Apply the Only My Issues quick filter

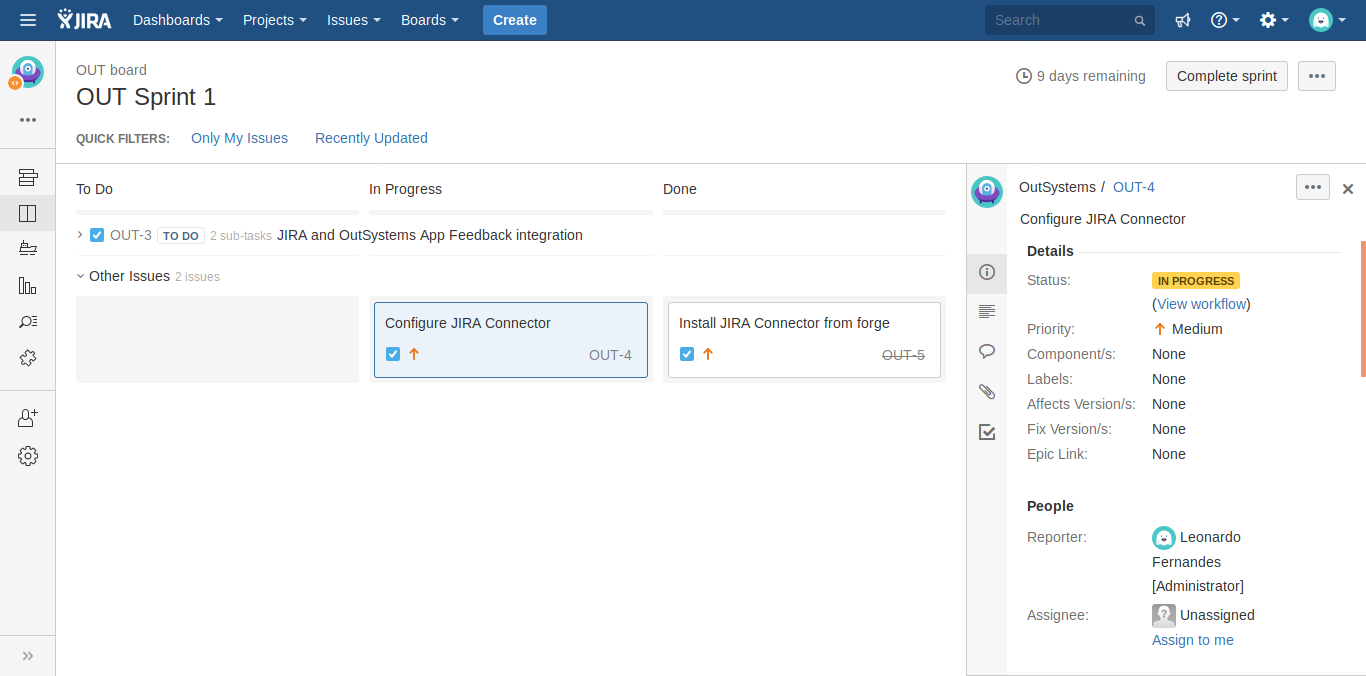click(x=239, y=138)
